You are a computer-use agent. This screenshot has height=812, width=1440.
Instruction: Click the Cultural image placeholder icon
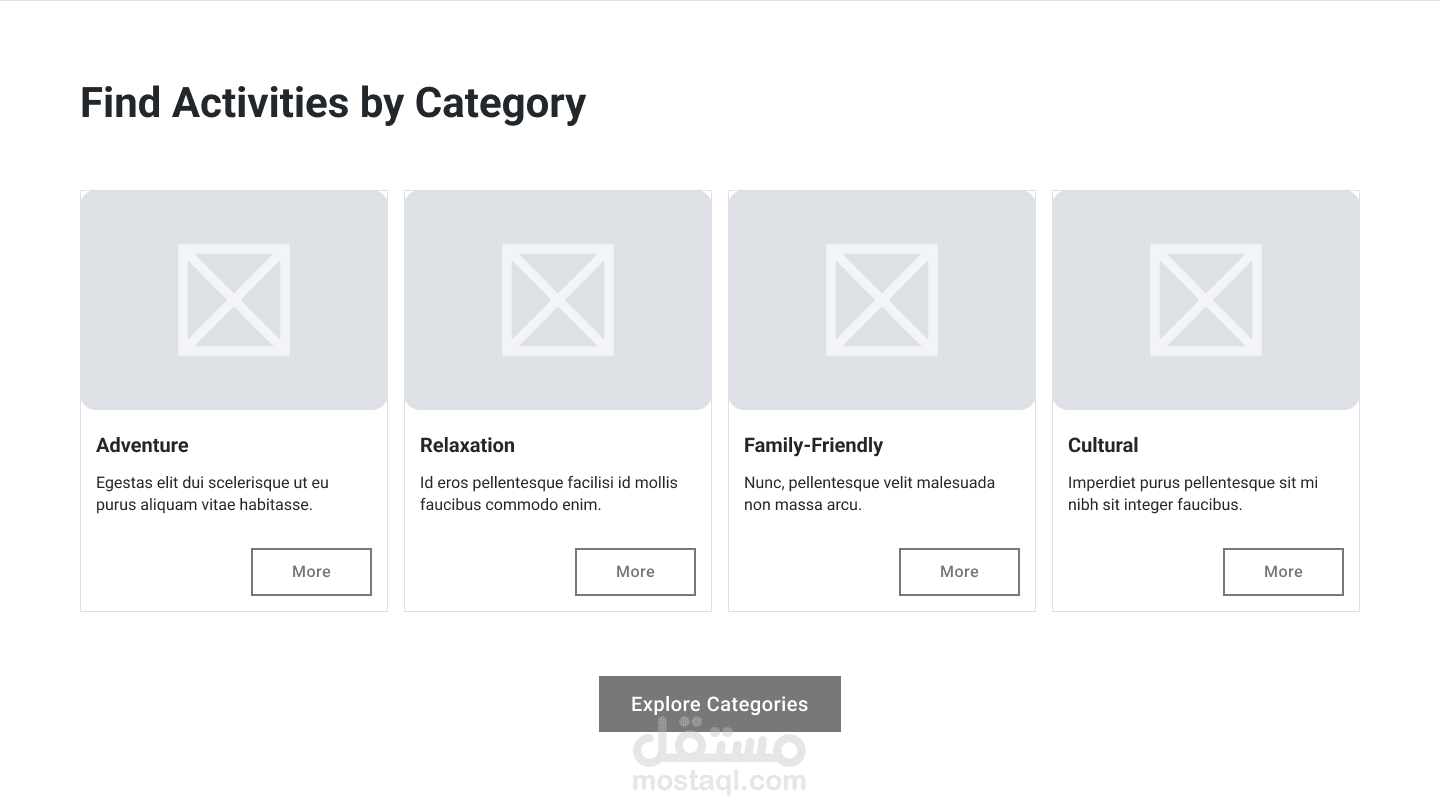[1206, 300]
